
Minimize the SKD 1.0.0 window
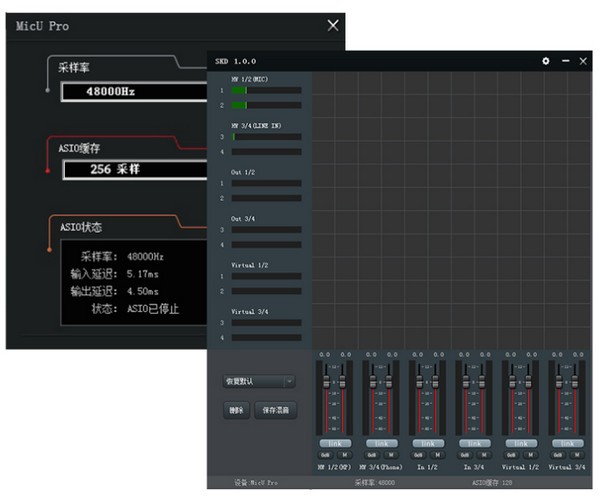click(565, 61)
